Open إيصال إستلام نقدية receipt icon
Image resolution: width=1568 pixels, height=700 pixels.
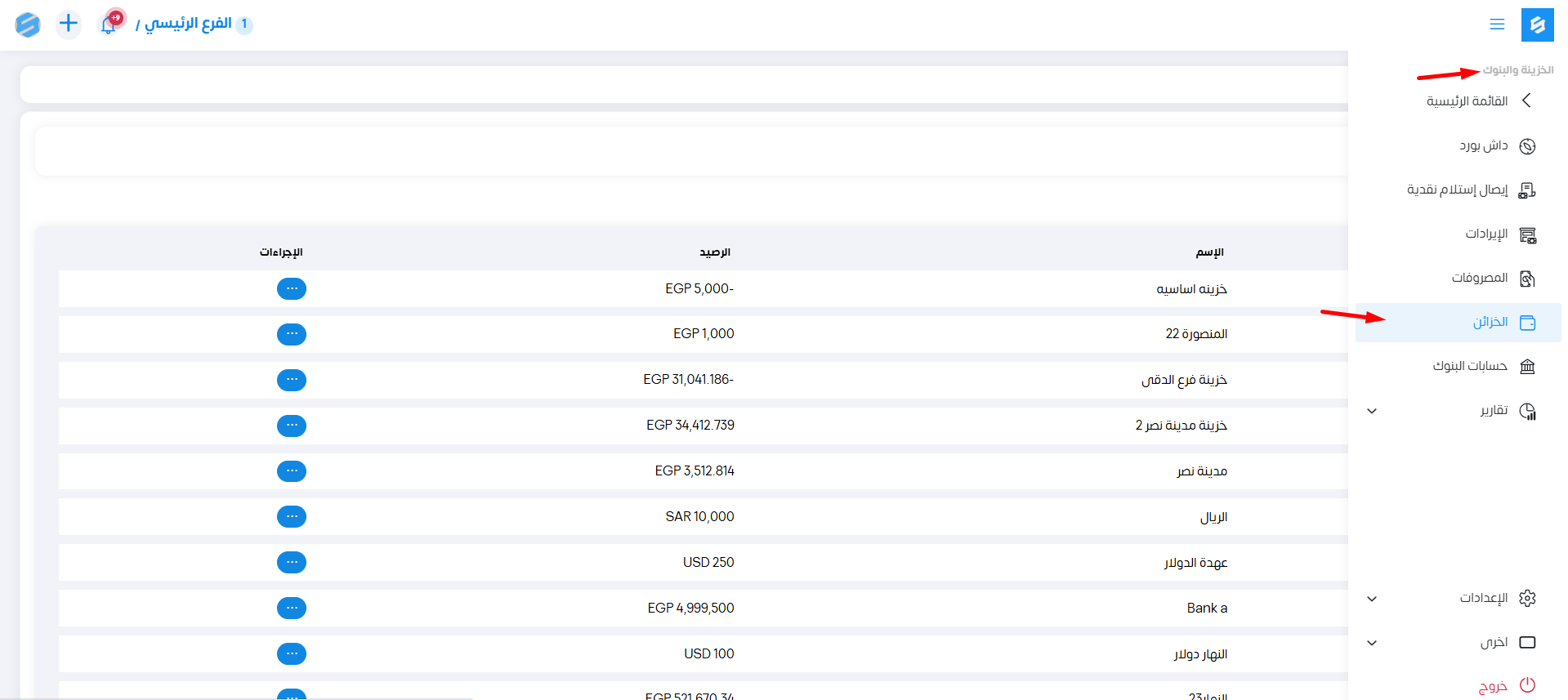tap(1526, 190)
